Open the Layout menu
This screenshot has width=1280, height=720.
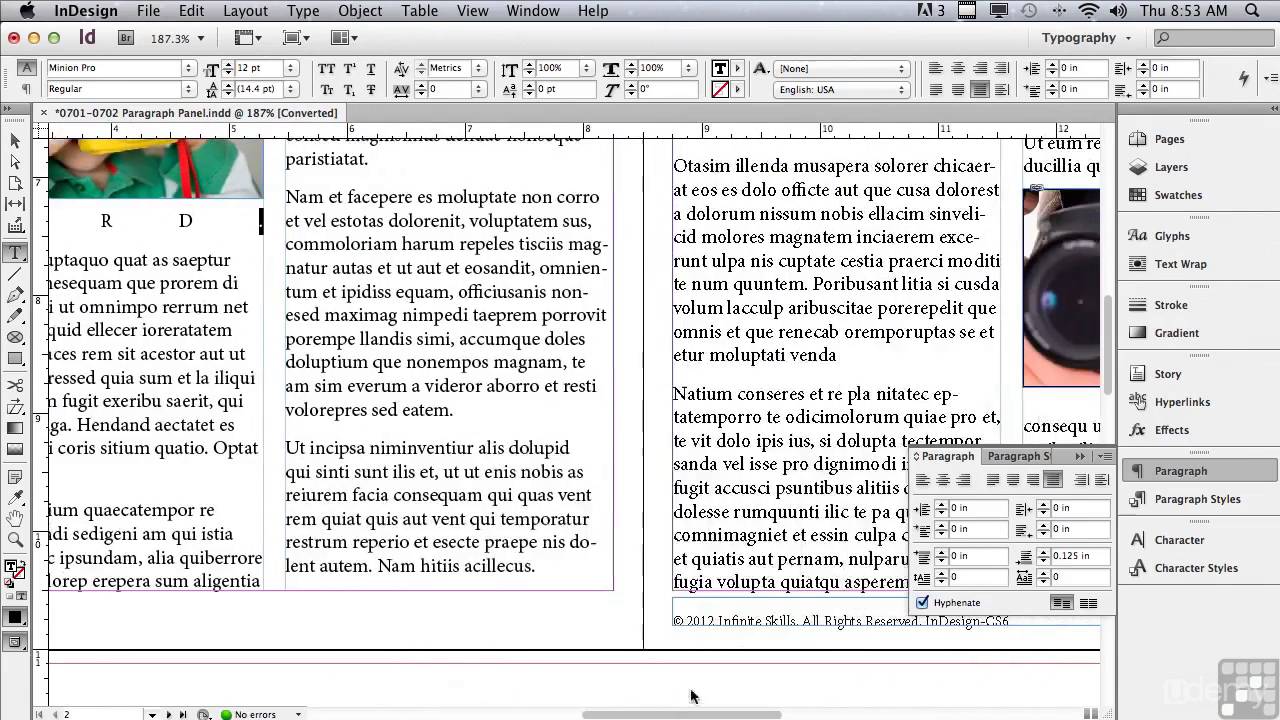245,11
